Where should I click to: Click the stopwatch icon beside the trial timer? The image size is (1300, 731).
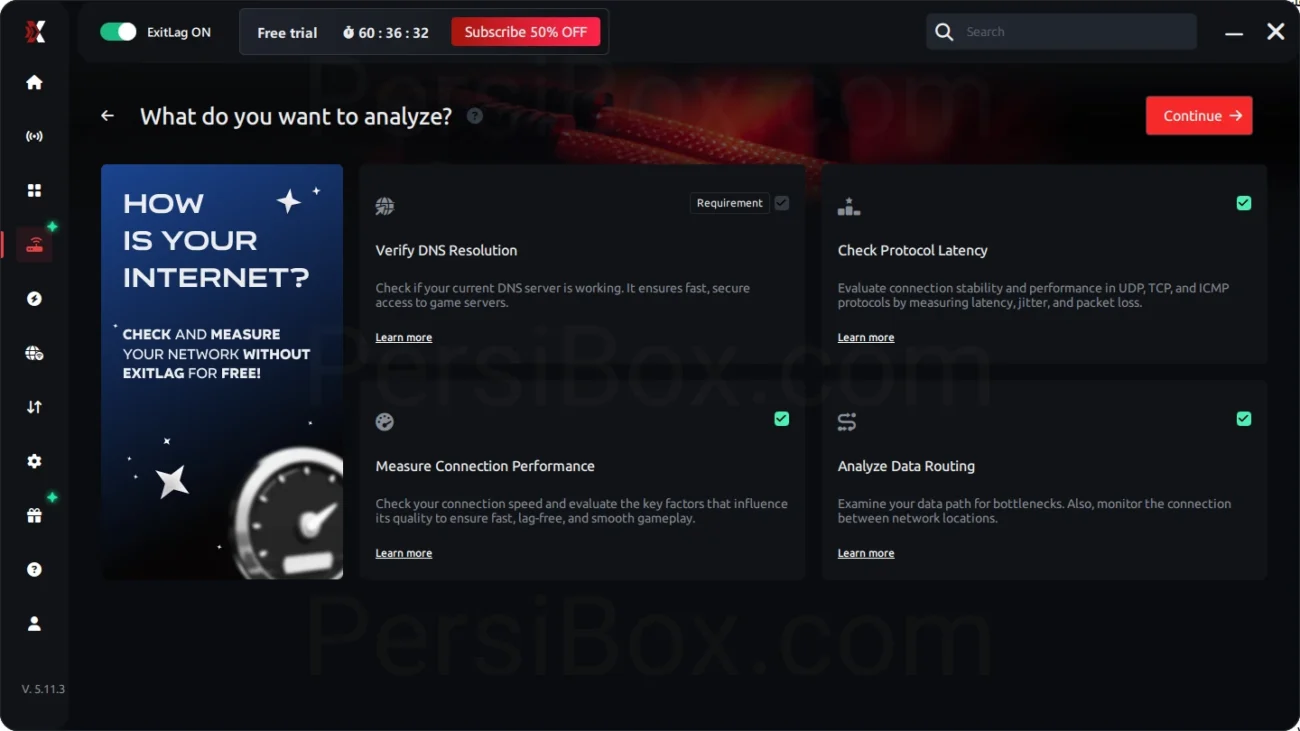348,32
